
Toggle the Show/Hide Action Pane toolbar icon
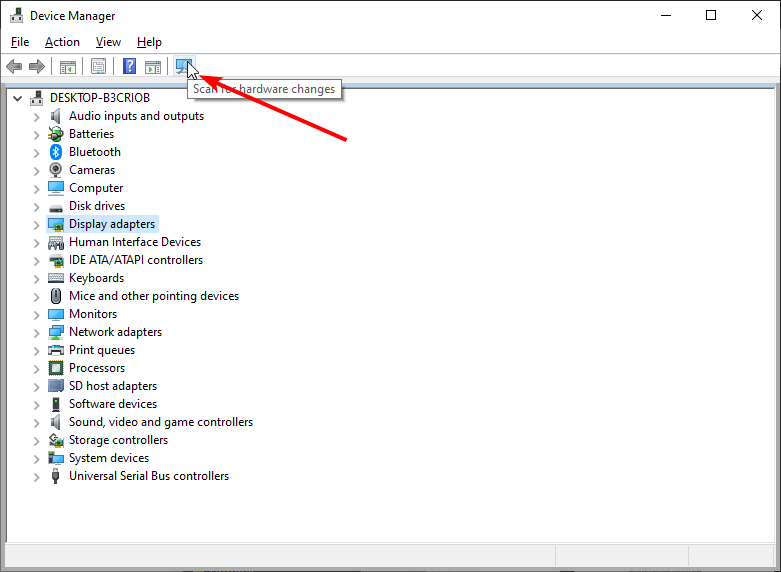tap(153, 66)
